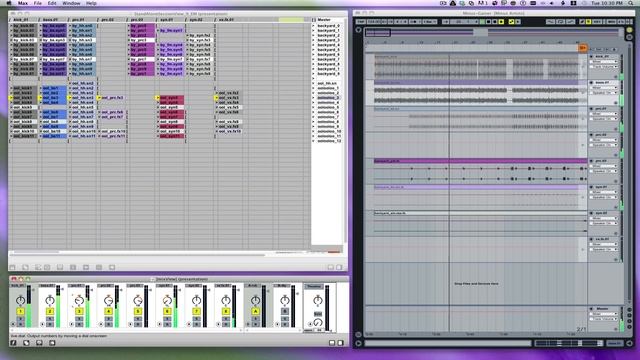
Task: Open Mixer chooser on Ableton kick_01 track
Action: coord(605,62)
